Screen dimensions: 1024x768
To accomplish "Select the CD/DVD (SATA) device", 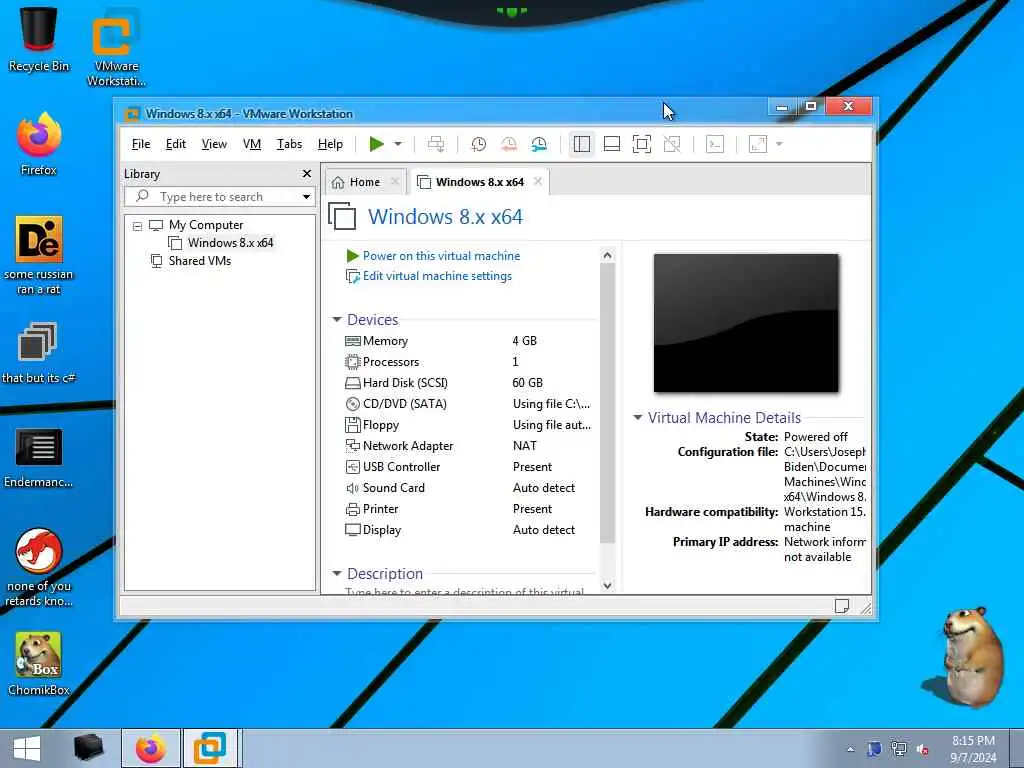I will click(x=404, y=404).
